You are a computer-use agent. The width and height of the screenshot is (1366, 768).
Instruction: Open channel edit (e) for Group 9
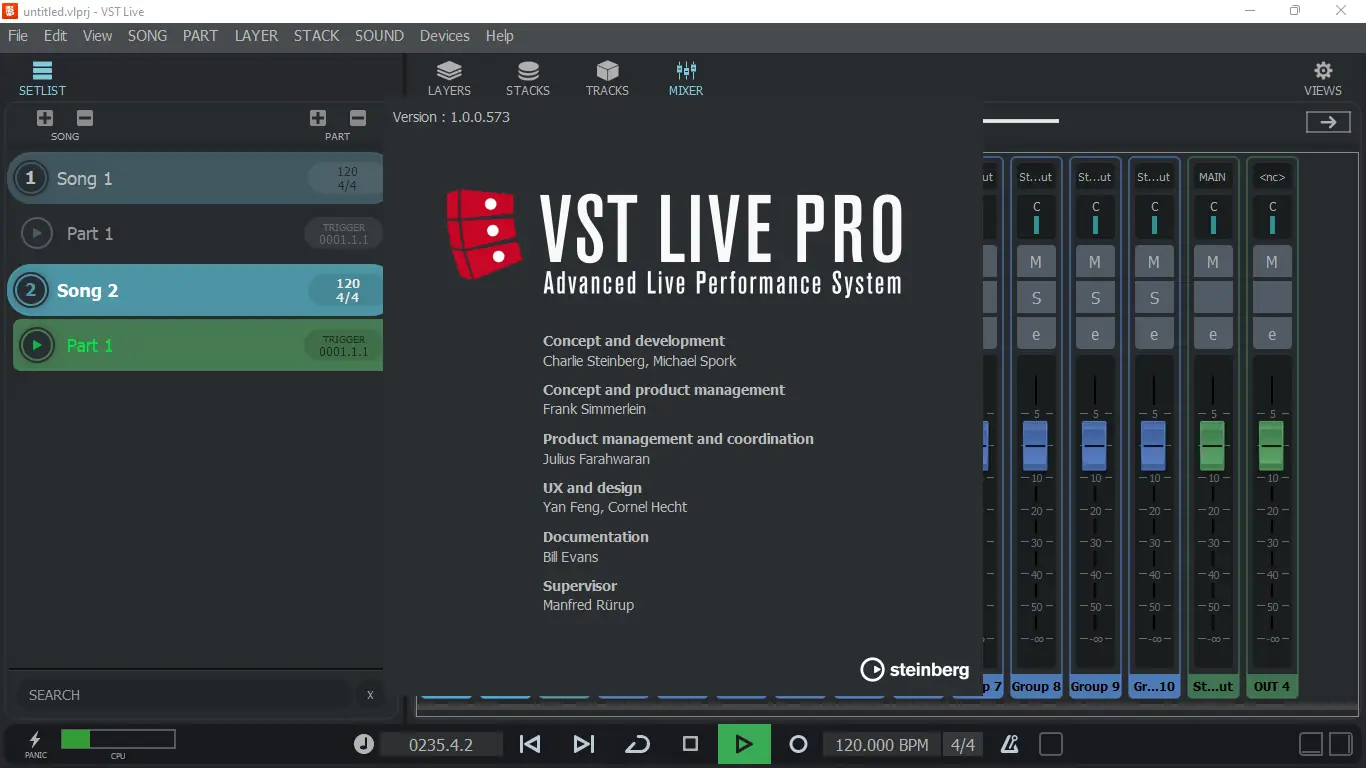1095,335
